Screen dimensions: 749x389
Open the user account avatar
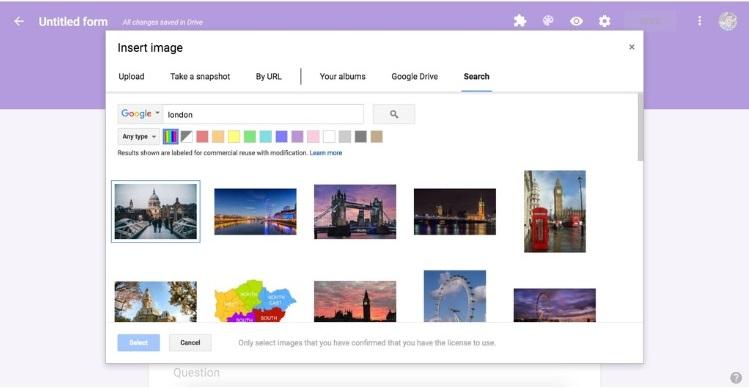point(728,21)
